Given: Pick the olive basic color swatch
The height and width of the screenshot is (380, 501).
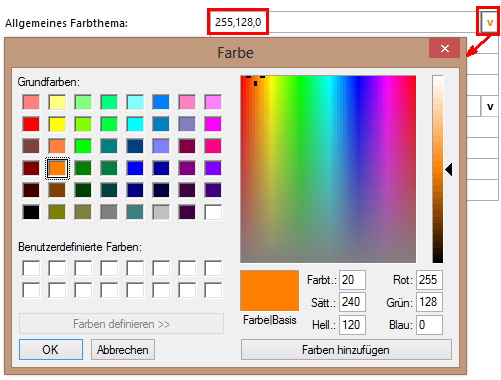Looking at the screenshot, I should (x=57, y=212).
